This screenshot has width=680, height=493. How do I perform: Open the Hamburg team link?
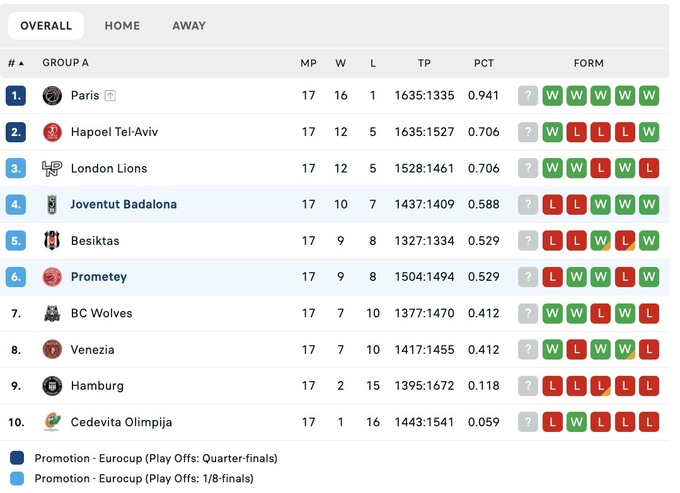[97, 386]
